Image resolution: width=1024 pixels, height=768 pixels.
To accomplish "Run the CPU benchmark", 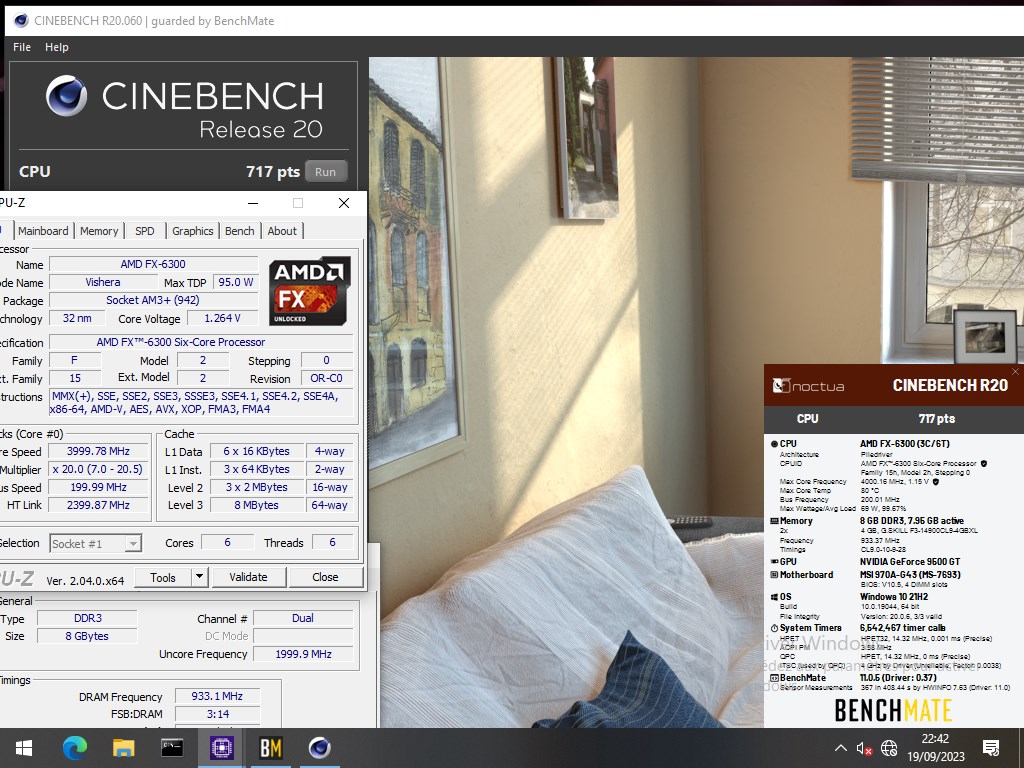I will (x=325, y=172).
